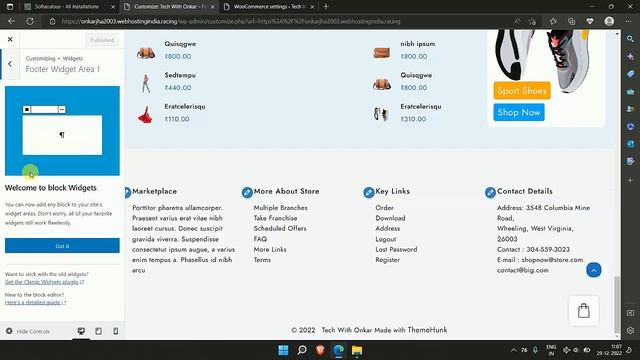Switch to the Softaculous browser tab
This screenshot has width=640, height=360.
click(66, 7)
